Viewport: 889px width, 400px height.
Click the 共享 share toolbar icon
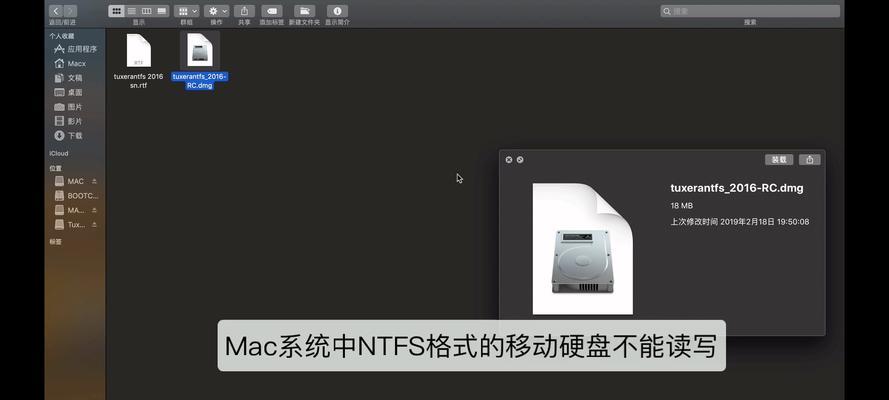[244, 11]
